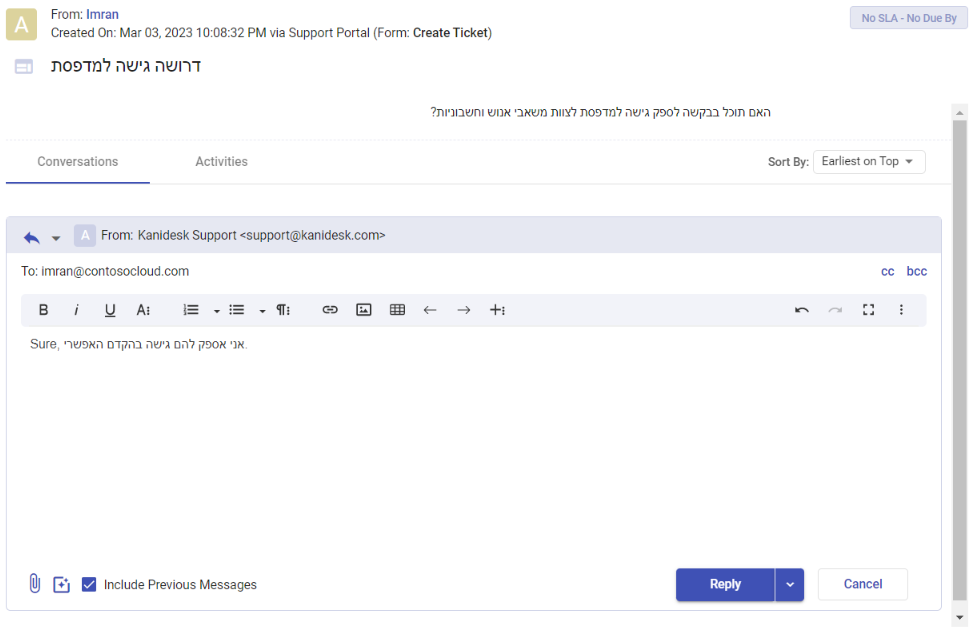The image size is (972, 634).
Task: Open paragraph format options
Action: [x=283, y=310]
